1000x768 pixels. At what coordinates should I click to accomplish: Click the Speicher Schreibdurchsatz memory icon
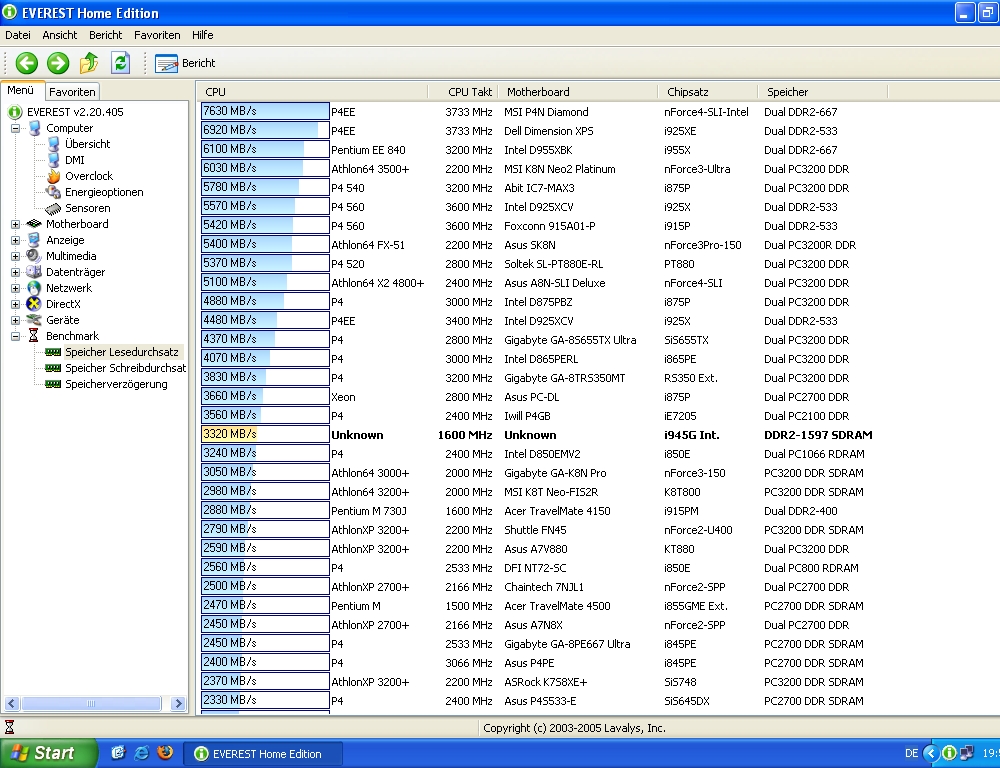coord(54,368)
